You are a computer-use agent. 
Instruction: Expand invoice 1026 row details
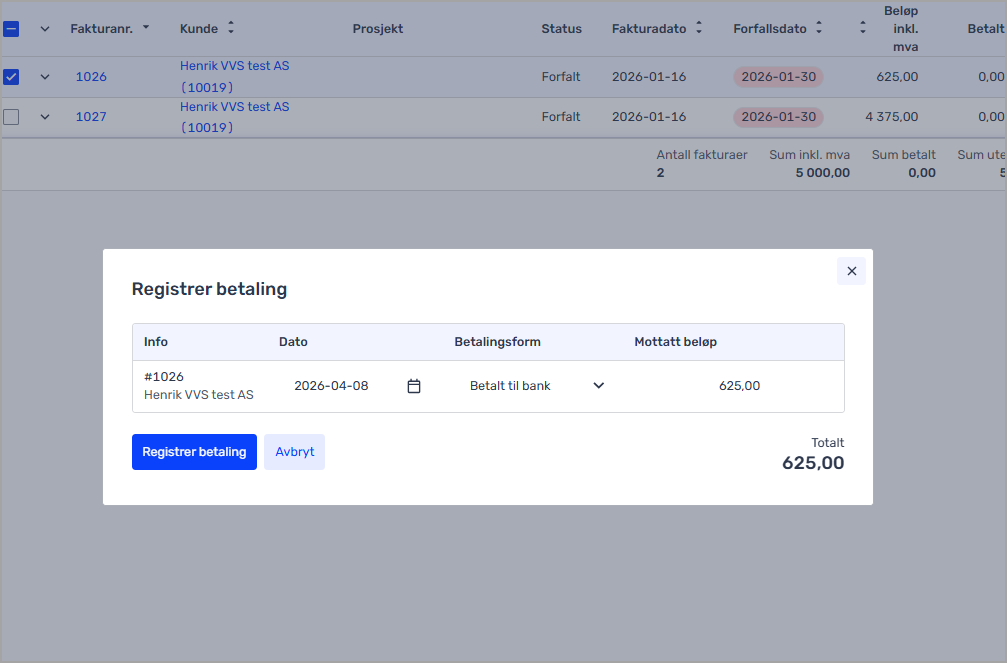coord(45,77)
